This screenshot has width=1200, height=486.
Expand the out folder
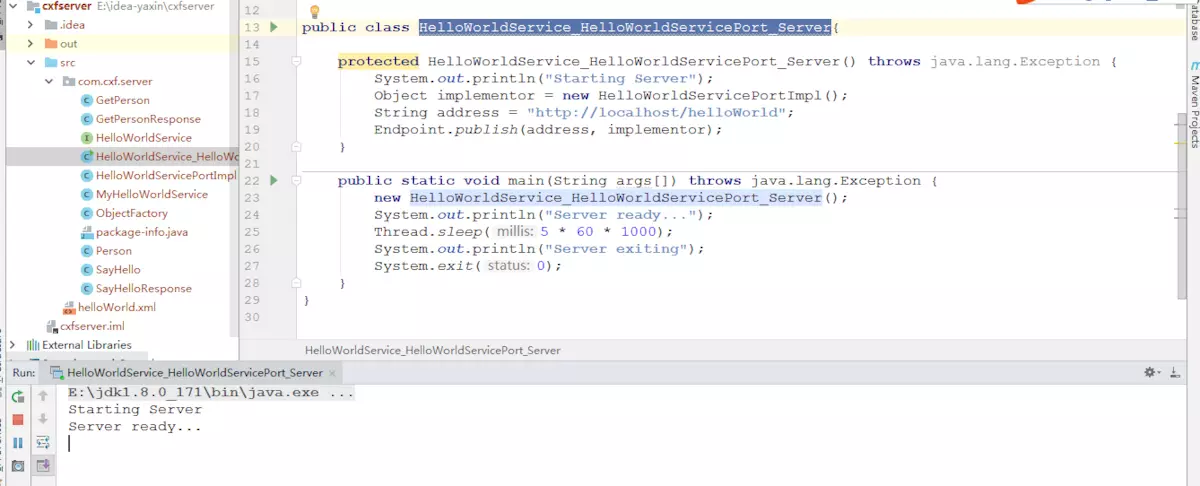point(30,44)
